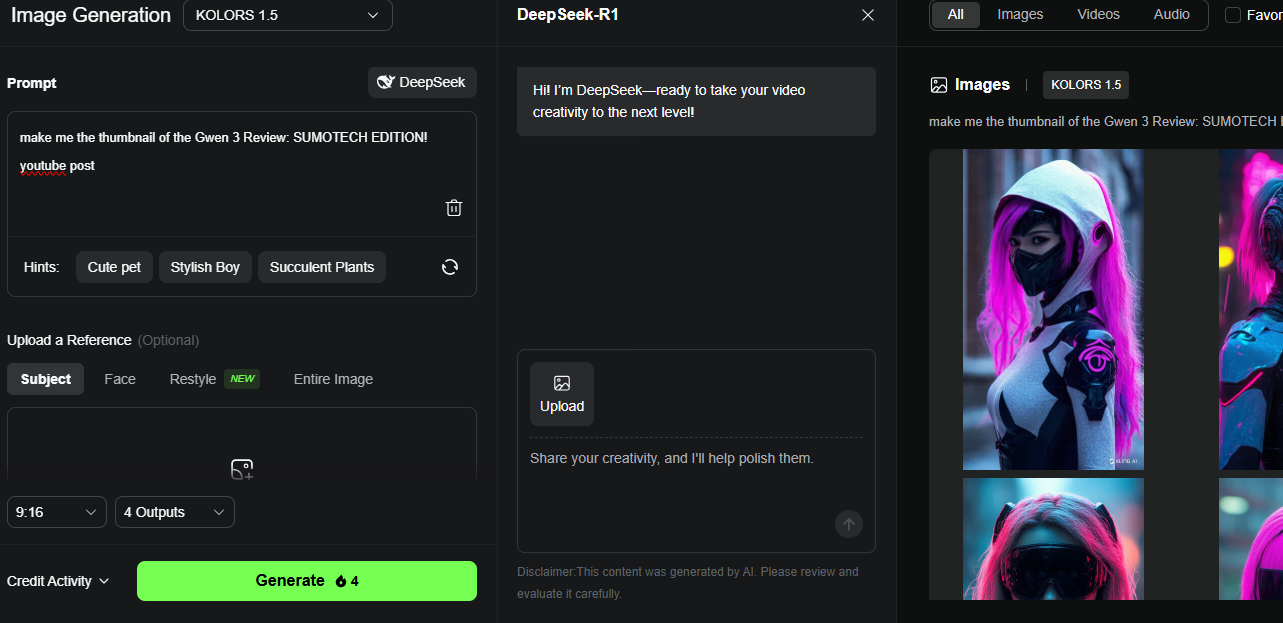Click the Image Generation heading
The image size is (1283, 623).
click(x=91, y=15)
